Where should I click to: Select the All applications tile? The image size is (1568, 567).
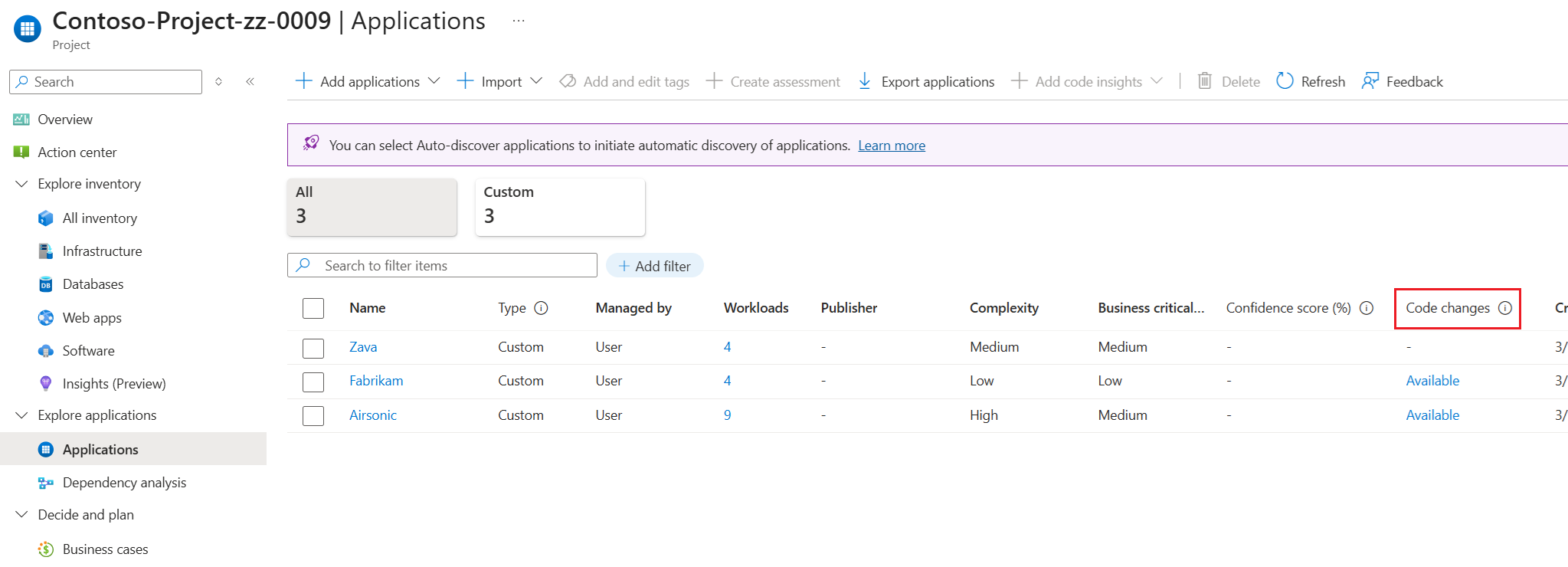click(372, 207)
